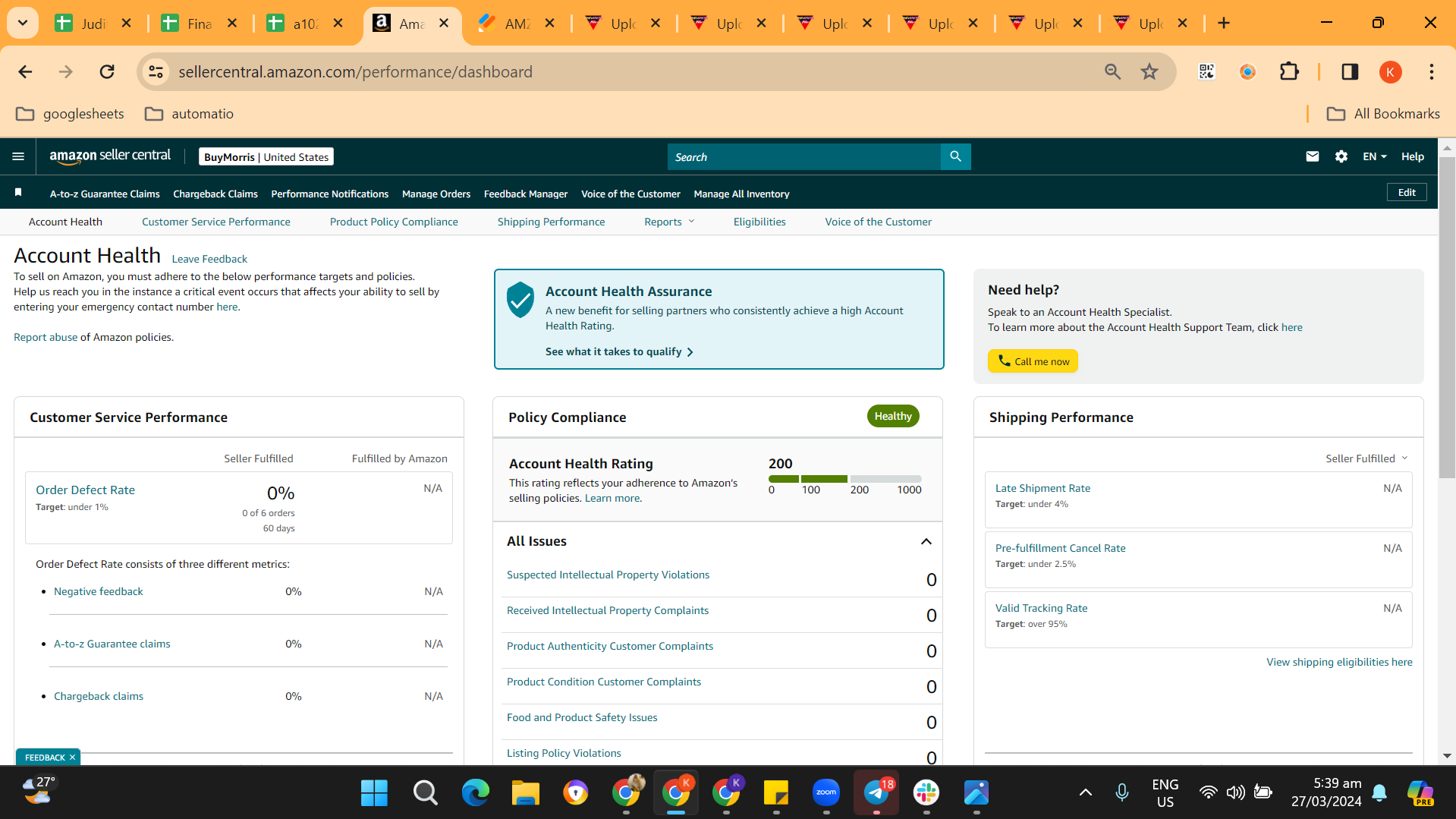The width and height of the screenshot is (1456, 819).
Task: Close the FEEDBACK tab widget
Action: pyautogui.click(x=73, y=758)
